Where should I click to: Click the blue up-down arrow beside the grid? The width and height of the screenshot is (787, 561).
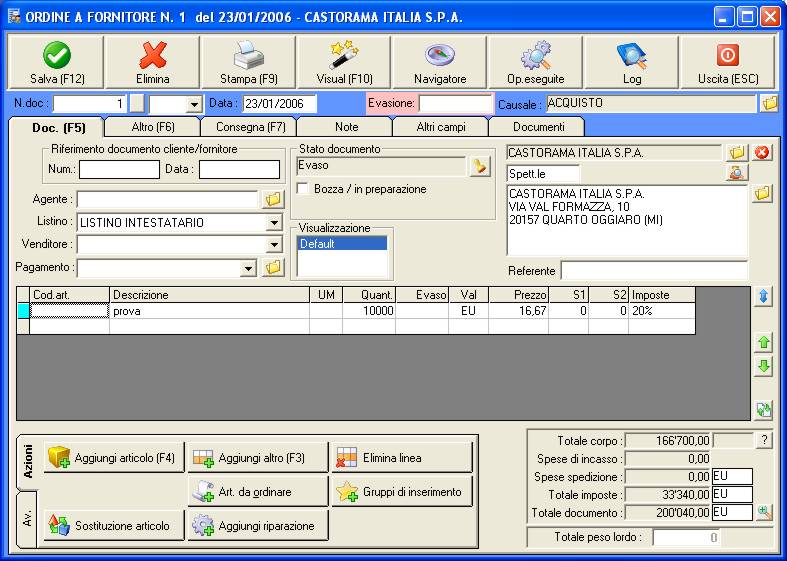[x=763, y=297]
